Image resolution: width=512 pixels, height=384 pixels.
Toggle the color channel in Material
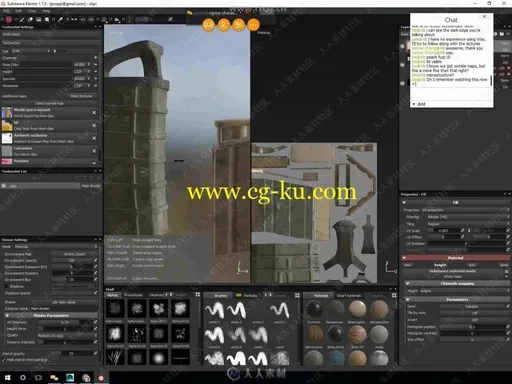point(408,265)
